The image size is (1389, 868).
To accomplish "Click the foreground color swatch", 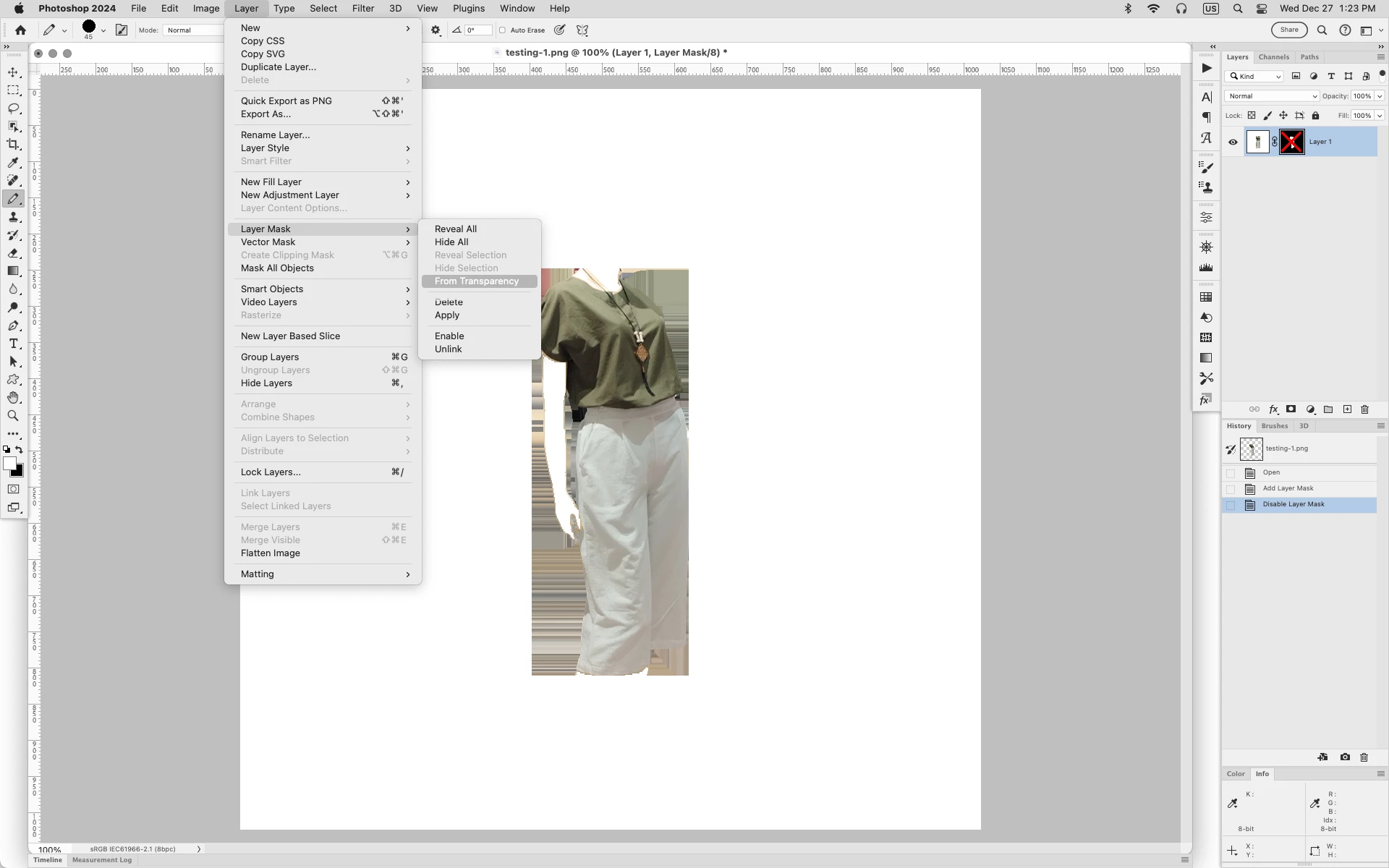I will (9, 464).
